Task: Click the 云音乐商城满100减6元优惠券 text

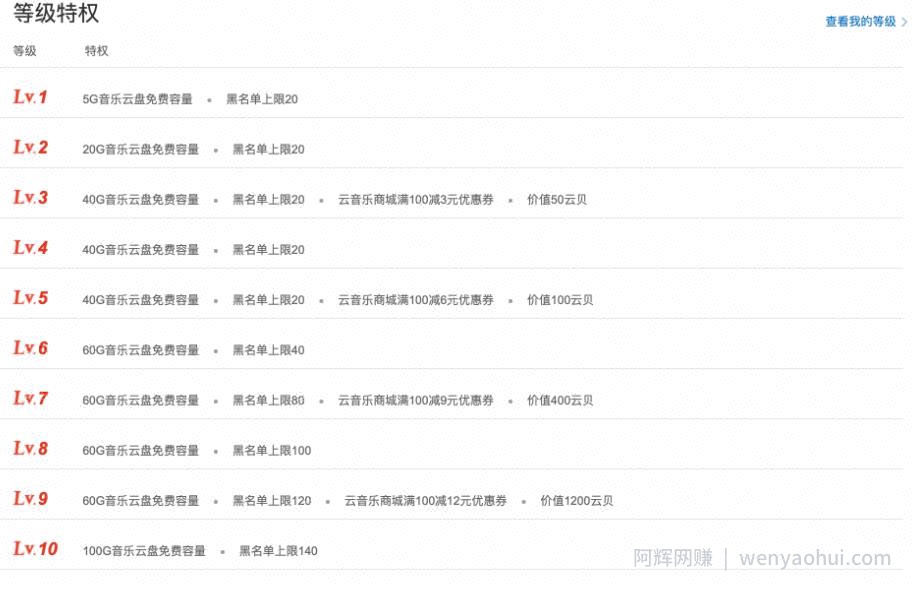Action: (x=416, y=300)
